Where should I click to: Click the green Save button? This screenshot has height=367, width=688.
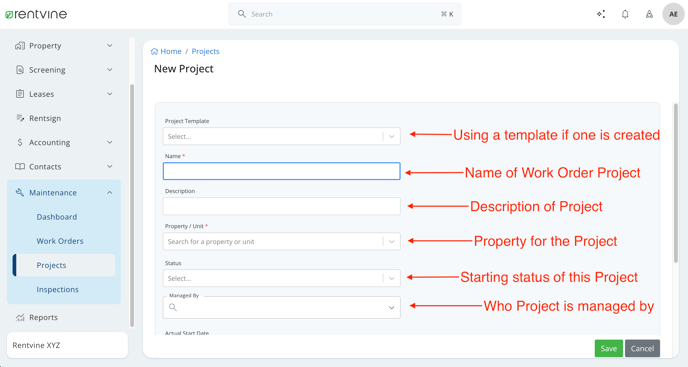[x=609, y=349]
